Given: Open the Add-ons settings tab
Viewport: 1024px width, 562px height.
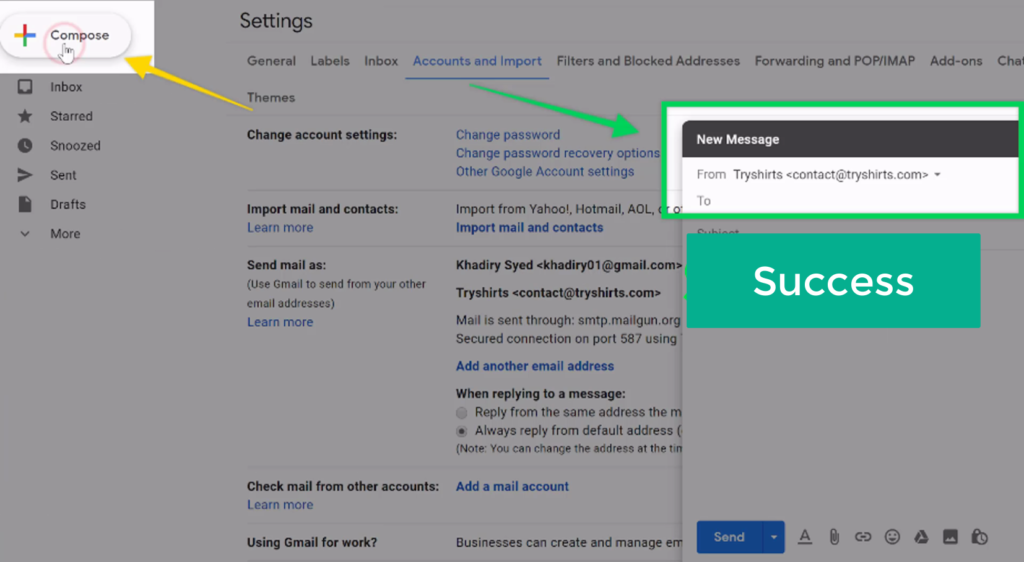Looking at the screenshot, I should [x=956, y=61].
